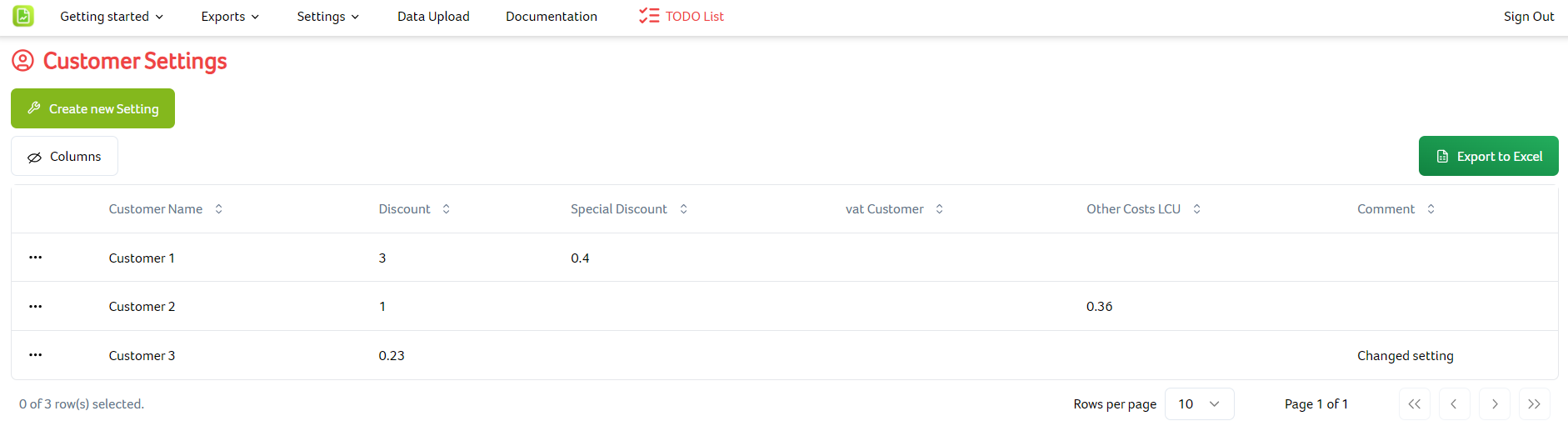Click the Customer Settings page title
The height and width of the screenshot is (441, 1568).
(135, 61)
